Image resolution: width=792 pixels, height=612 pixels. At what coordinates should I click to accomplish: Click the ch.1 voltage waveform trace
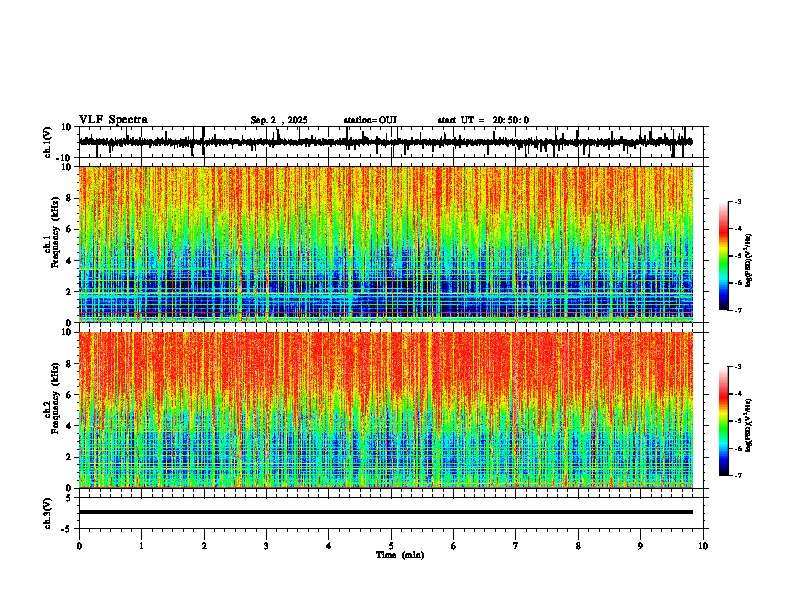(386, 142)
